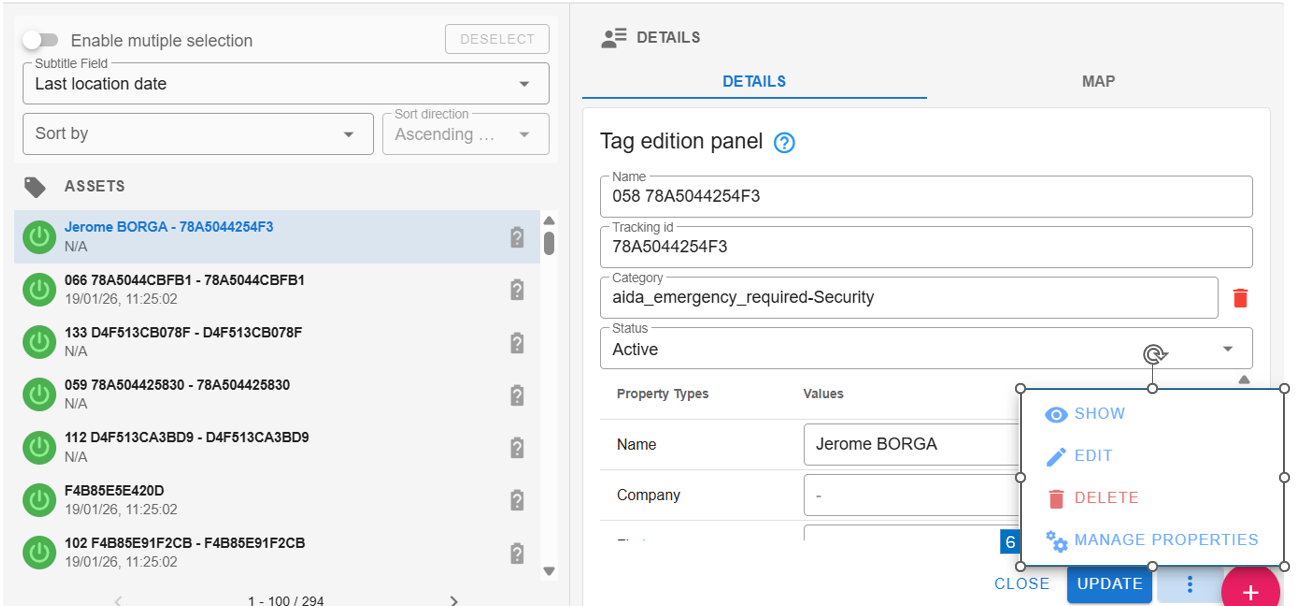Click the red trash icon next to Category
Image resolution: width=1301 pixels, height=606 pixels.
click(1240, 298)
